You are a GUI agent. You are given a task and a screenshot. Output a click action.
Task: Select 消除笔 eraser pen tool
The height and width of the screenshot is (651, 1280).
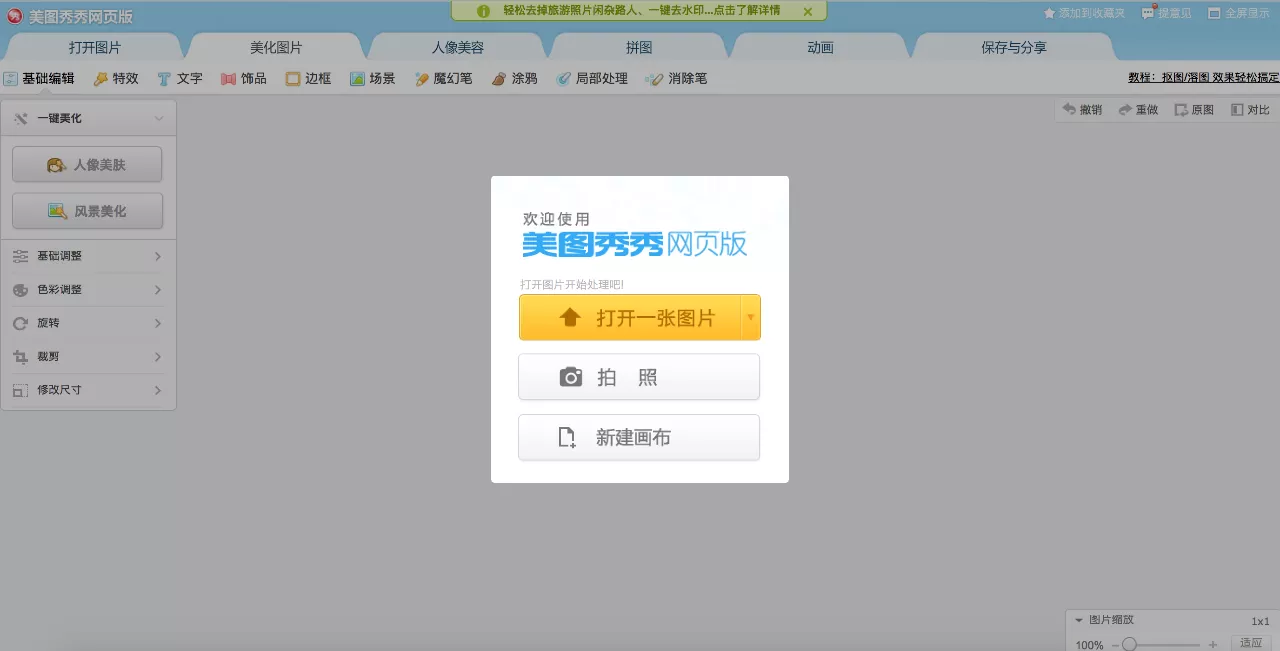677,78
